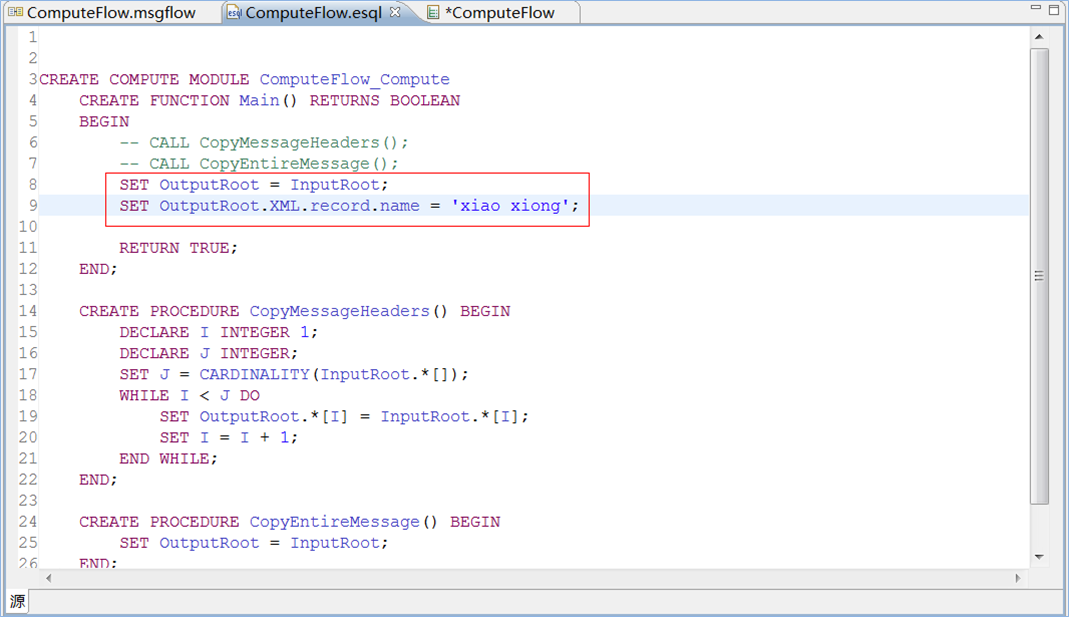Click the horizontal scrollbar right arrow
The width and height of the screenshot is (1069, 617).
pyautogui.click(x=1018, y=578)
